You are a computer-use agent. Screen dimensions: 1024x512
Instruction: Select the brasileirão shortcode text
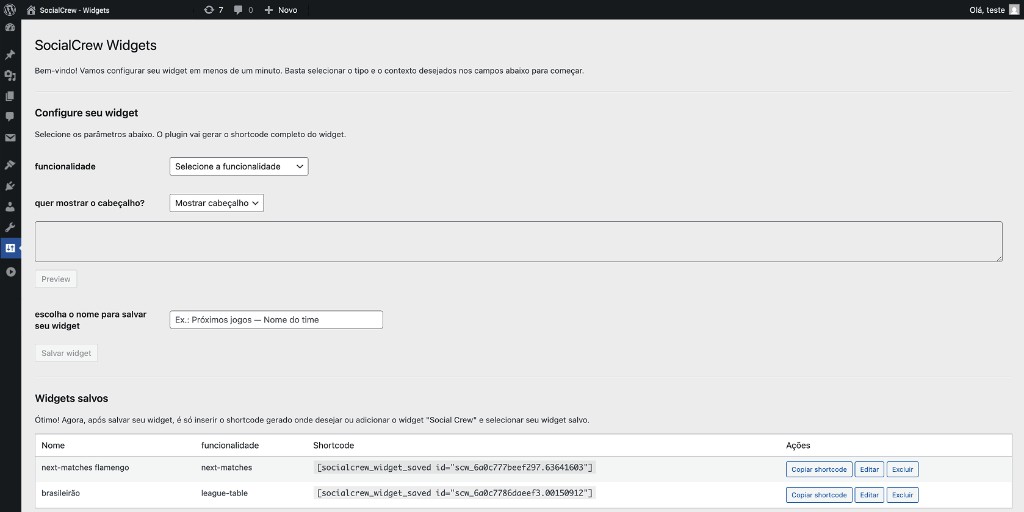pos(455,492)
